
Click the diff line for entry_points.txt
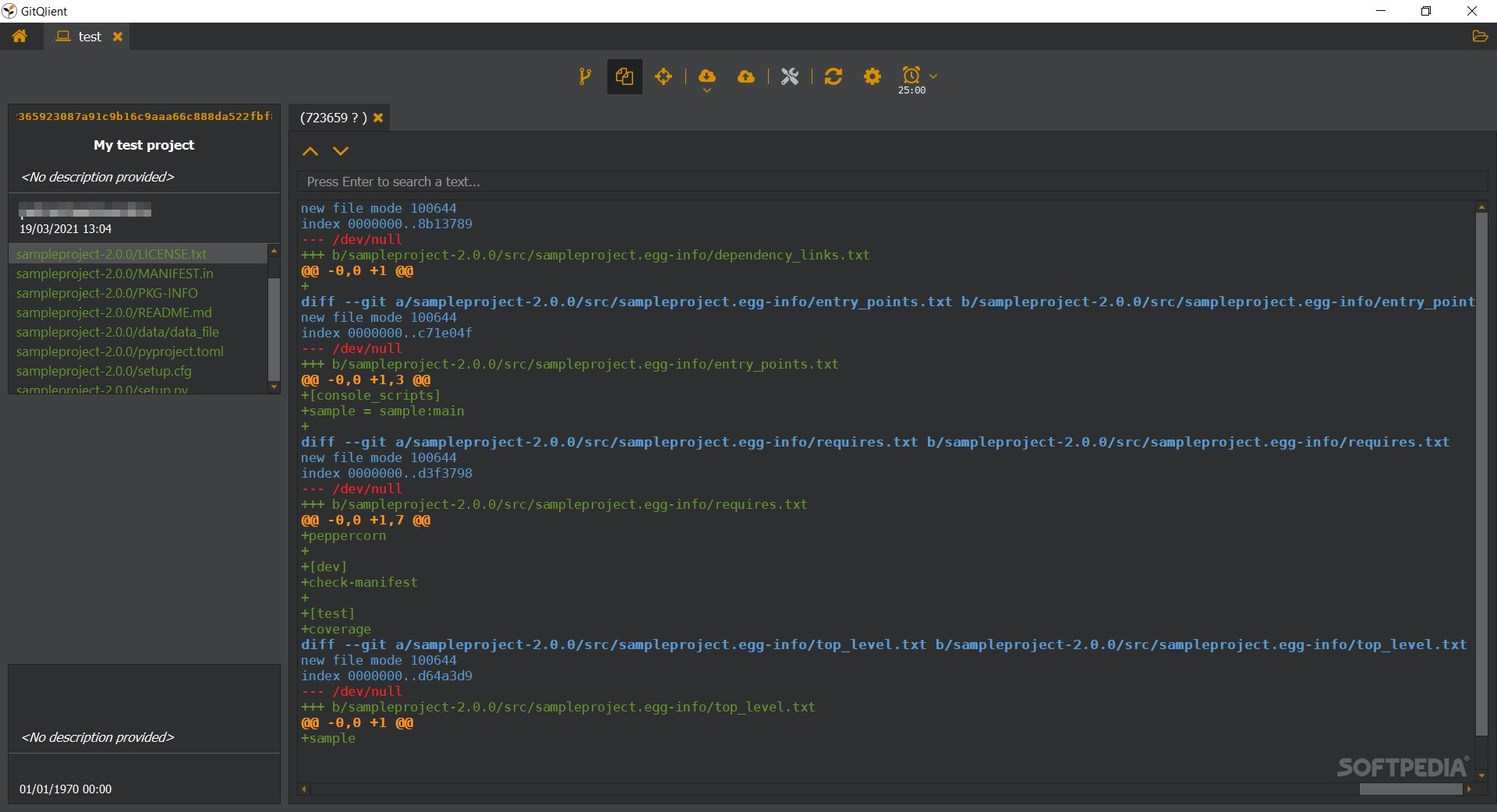pos(888,302)
